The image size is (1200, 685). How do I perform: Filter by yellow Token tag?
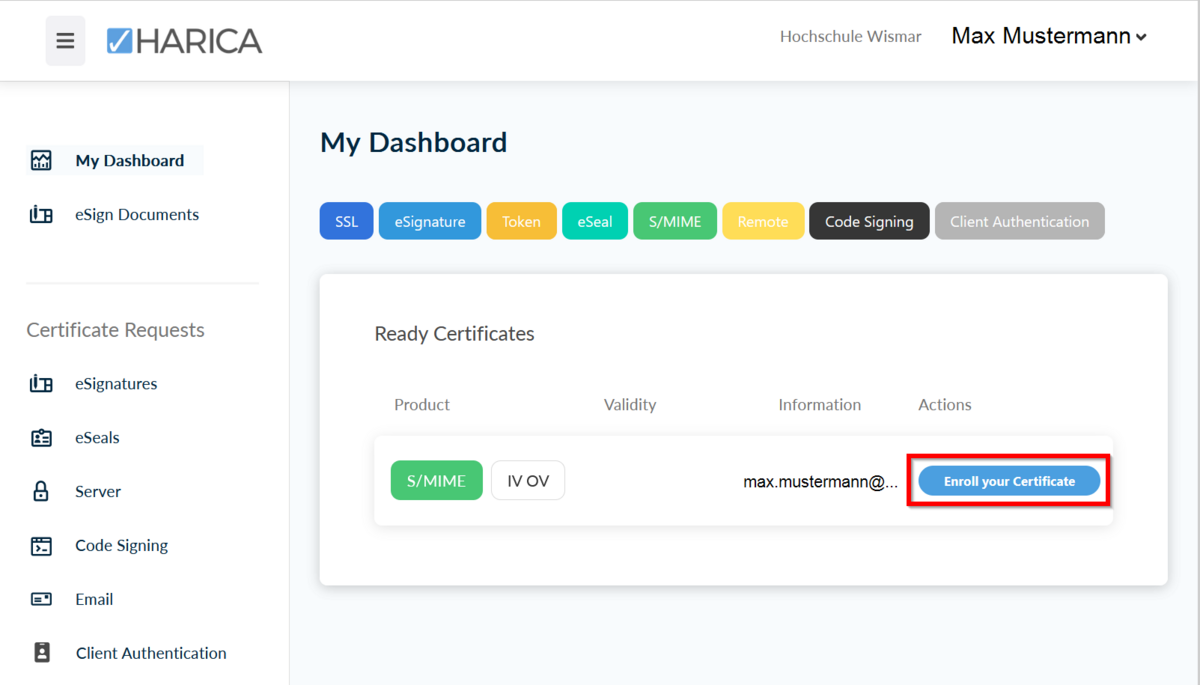[521, 222]
